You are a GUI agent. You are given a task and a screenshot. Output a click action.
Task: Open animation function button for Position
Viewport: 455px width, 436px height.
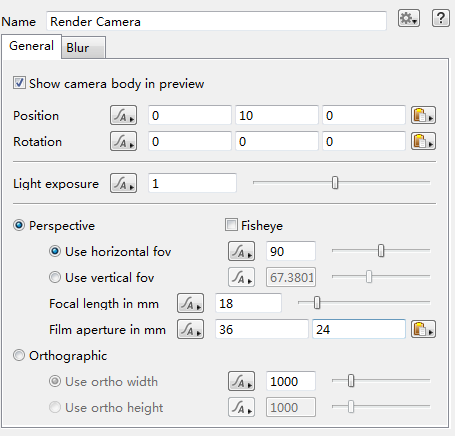pyautogui.click(x=123, y=115)
